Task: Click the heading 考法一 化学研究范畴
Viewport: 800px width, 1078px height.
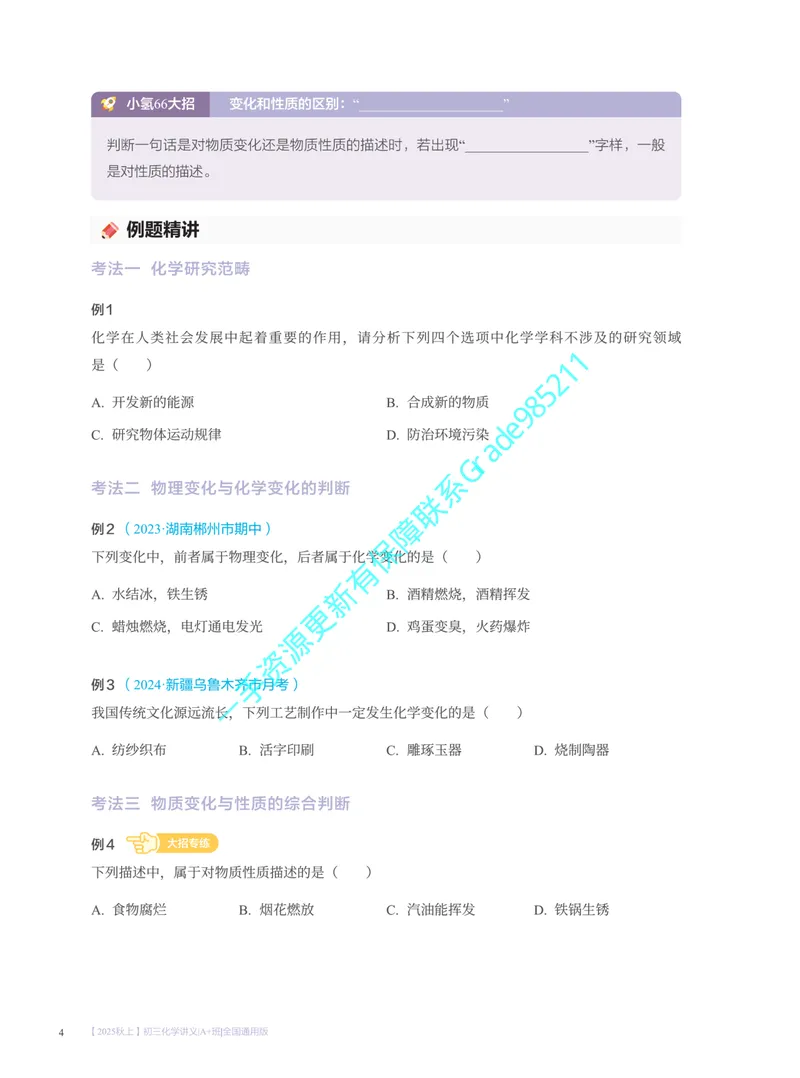Action: tap(170, 269)
